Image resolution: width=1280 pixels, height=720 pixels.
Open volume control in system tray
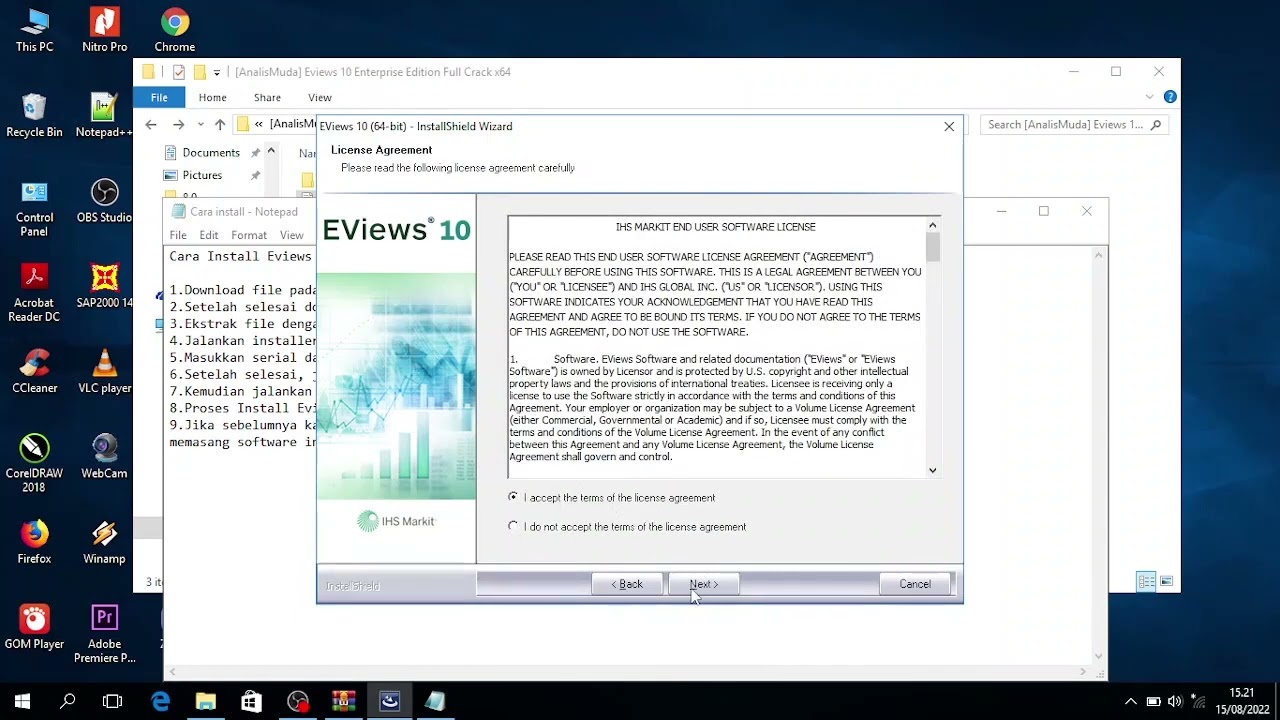[1175, 701]
